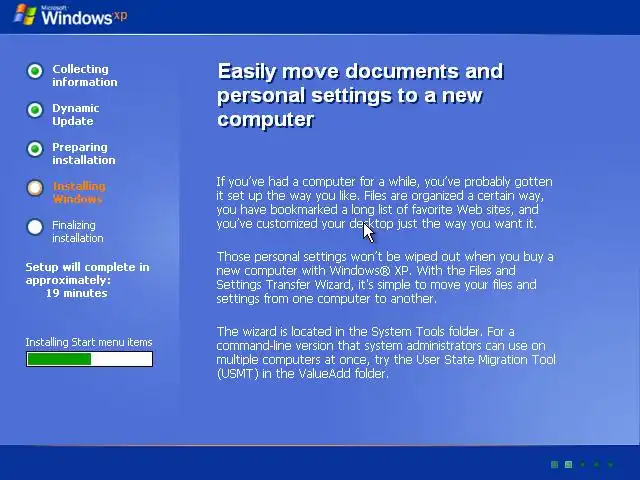Click the Collecting information step indicator
Screen dimensions: 640x480
click(x=35, y=71)
